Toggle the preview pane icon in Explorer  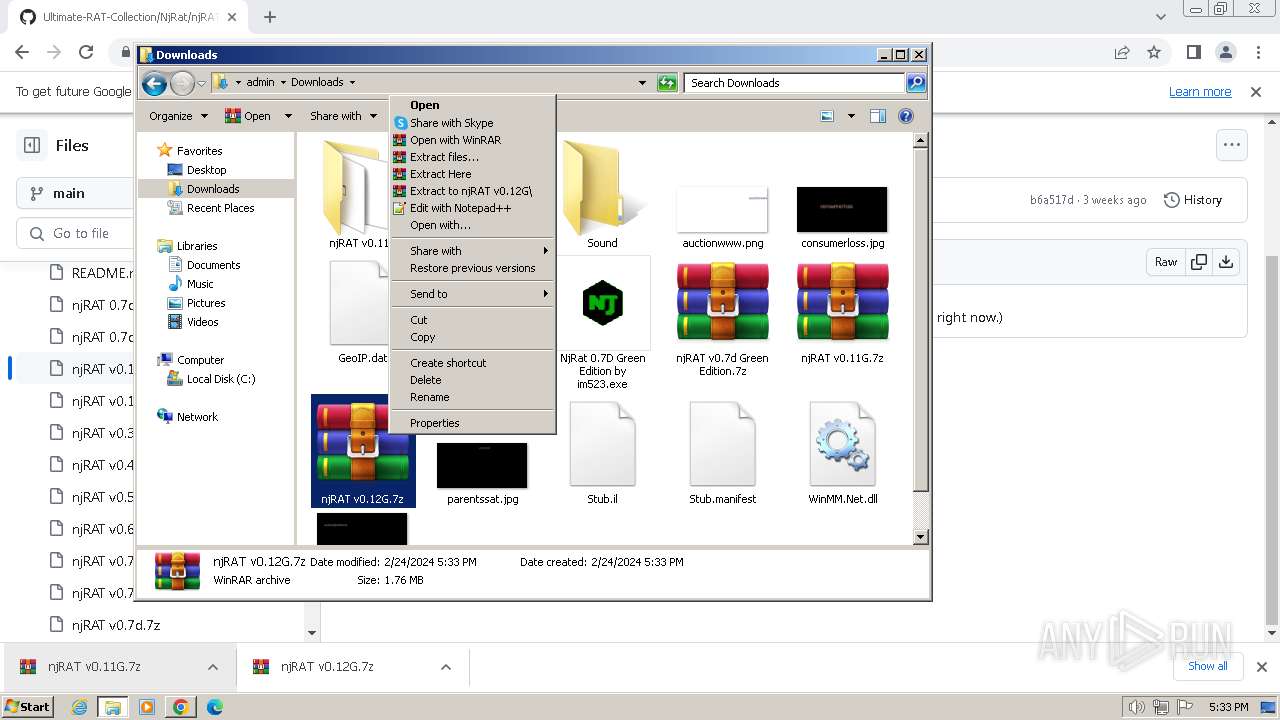click(877, 116)
